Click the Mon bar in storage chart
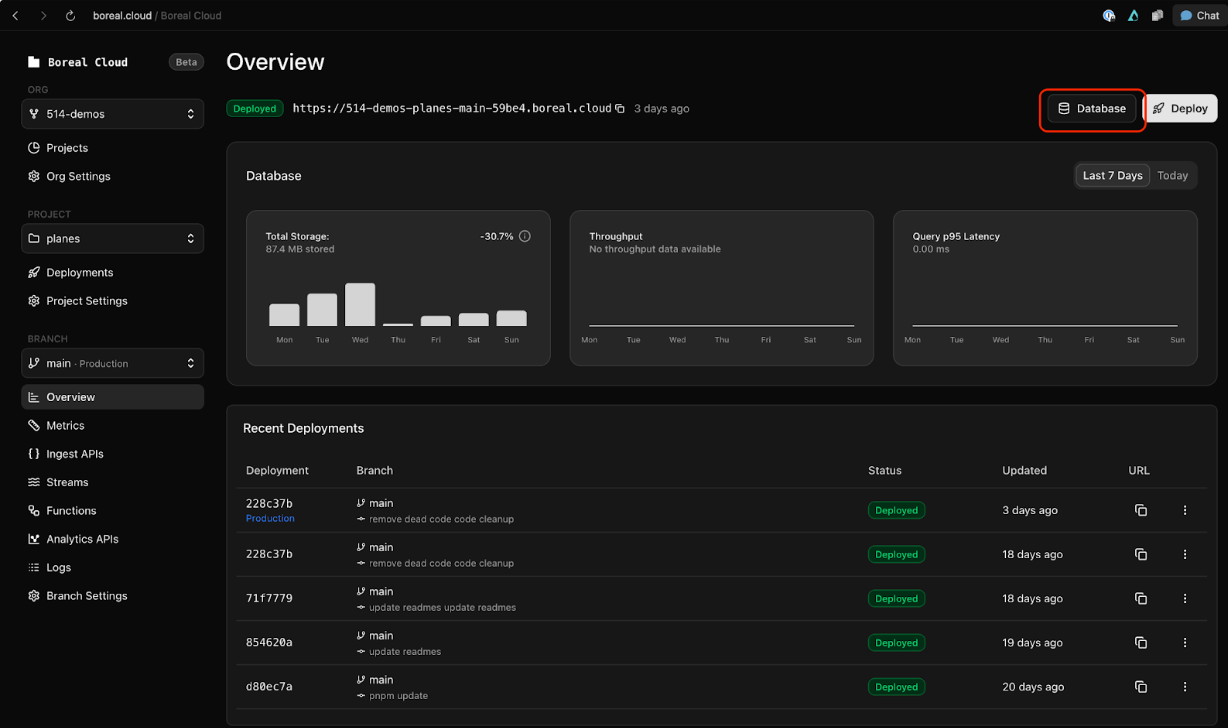1228x728 pixels. (x=284, y=315)
